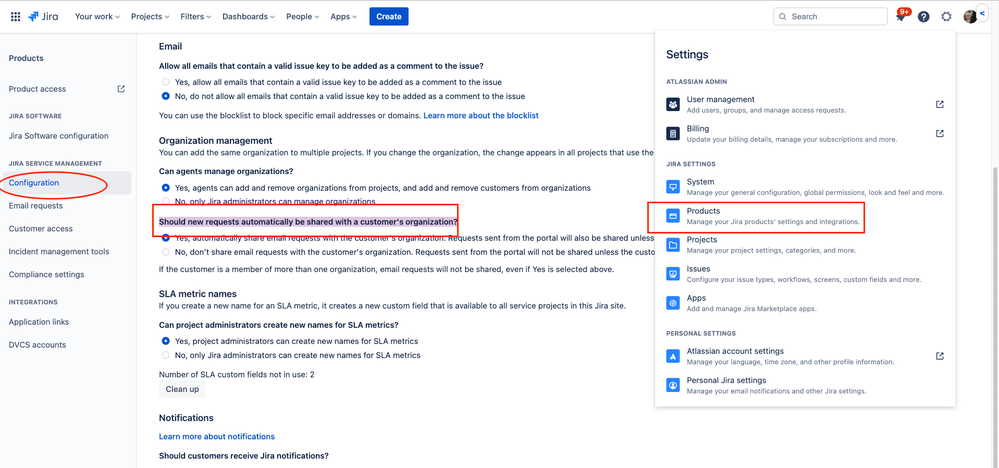The width and height of the screenshot is (999, 468).
Task: Click the Jira logo
Action: 43,17
